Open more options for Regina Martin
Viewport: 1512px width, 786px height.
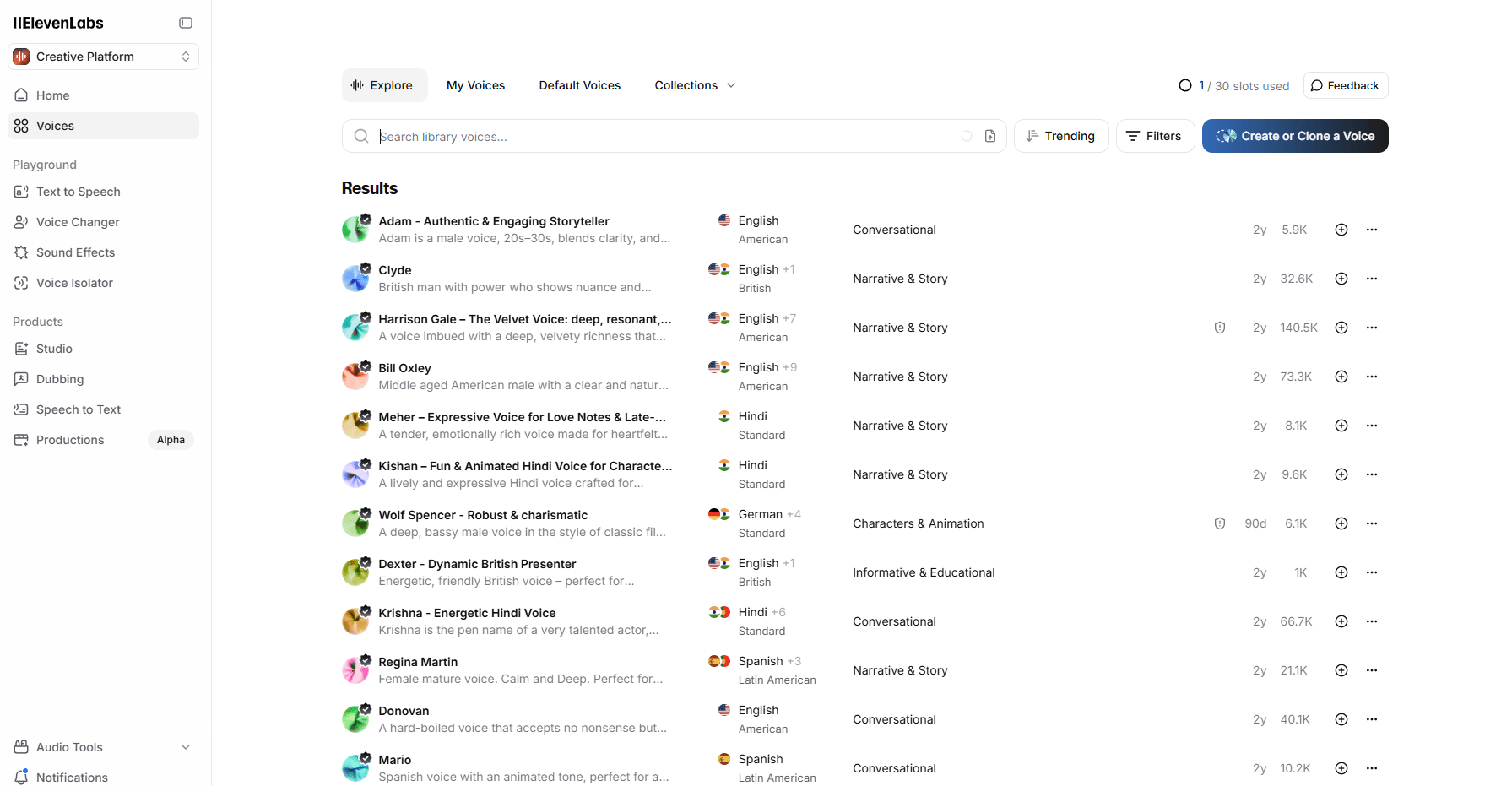[x=1372, y=670]
